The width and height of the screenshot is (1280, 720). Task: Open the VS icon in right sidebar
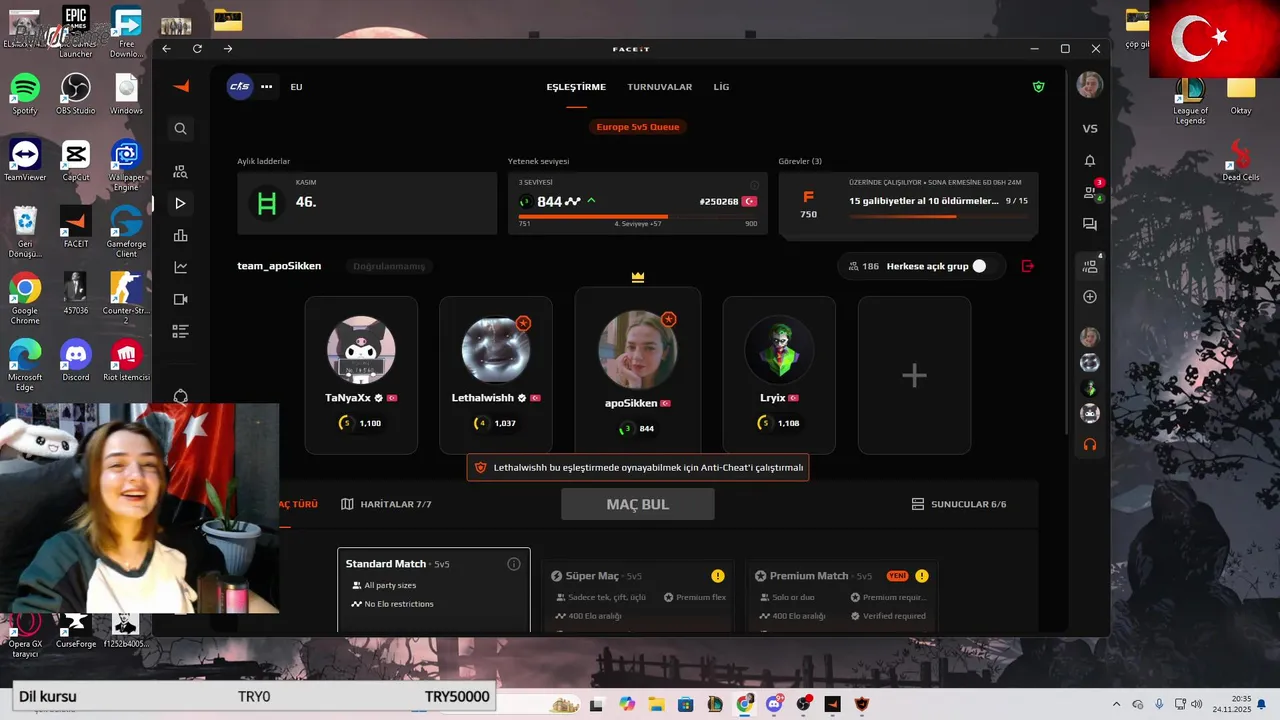pos(1090,129)
